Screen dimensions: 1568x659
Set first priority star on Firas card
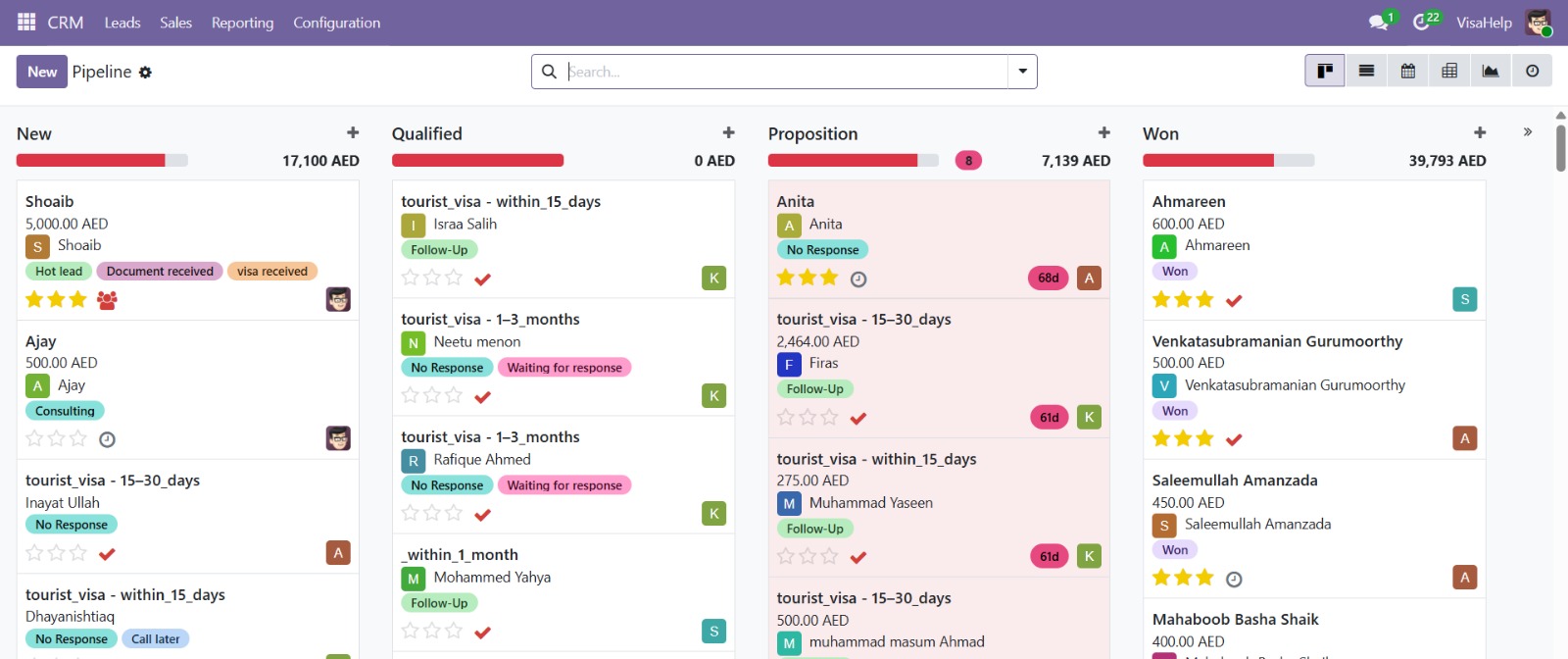pos(786,417)
